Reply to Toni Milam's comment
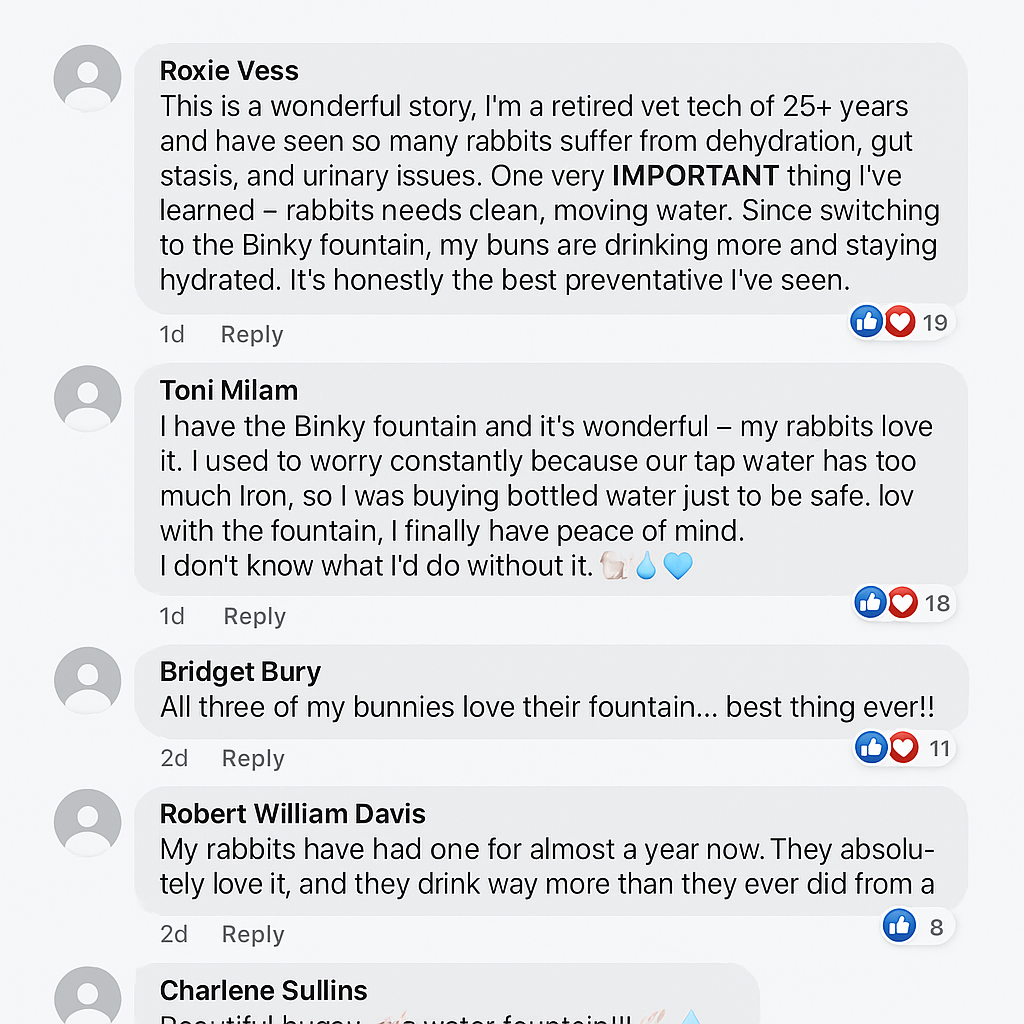The height and width of the screenshot is (1024, 1024). pyautogui.click(x=254, y=616)
